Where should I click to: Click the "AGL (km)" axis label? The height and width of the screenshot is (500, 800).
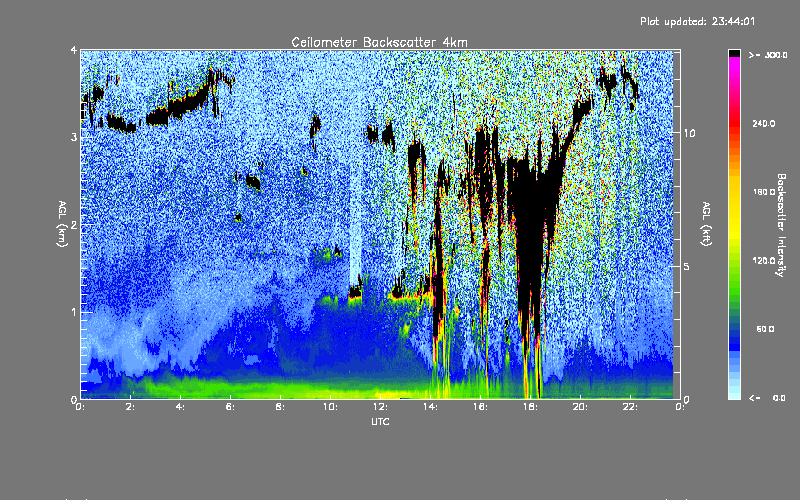[62, 224]
